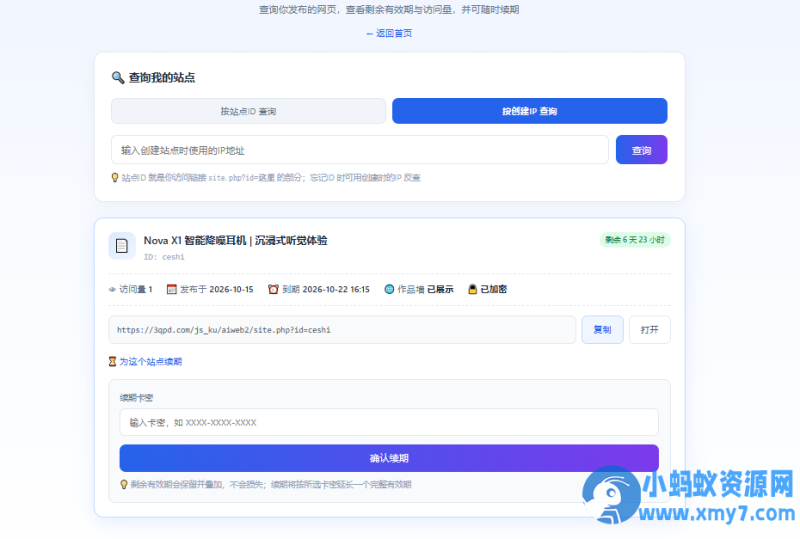Open the site with 打开 button

point(649,330)
